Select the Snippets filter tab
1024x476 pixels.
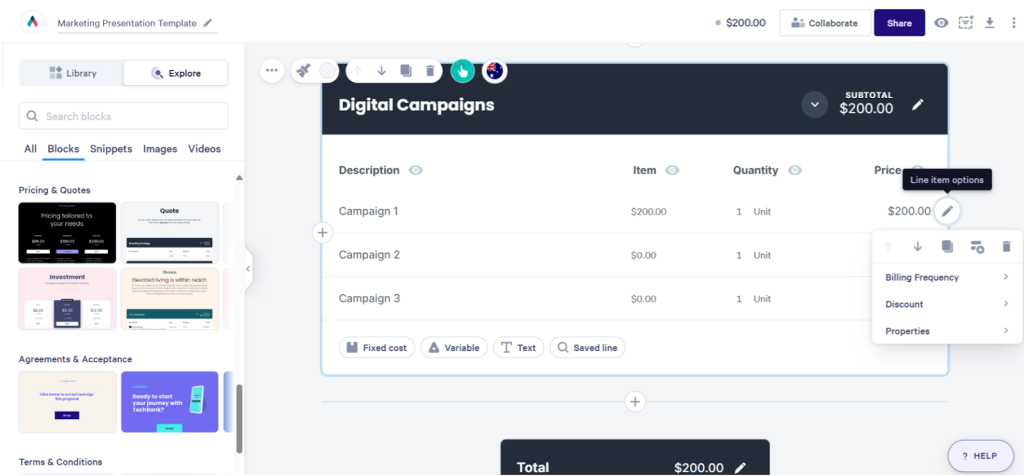(x=111, y=149)
